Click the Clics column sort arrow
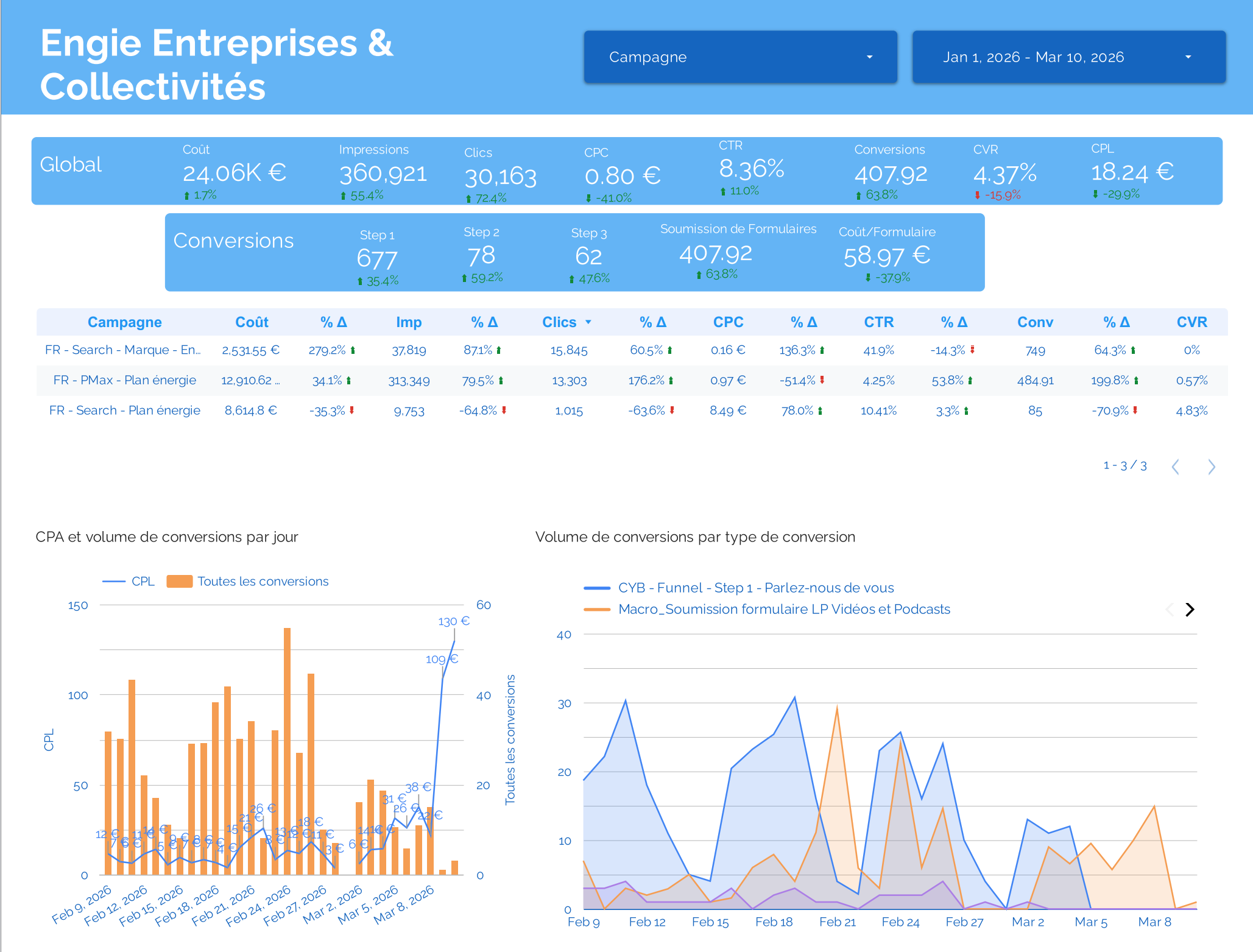This screenshot has height=952, width=1253. (x=588, y=322)
